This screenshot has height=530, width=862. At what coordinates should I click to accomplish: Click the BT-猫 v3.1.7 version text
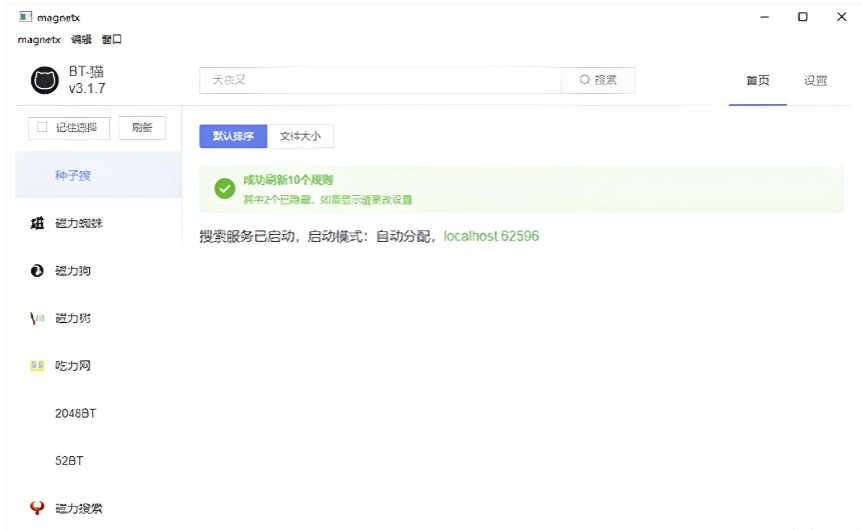coord(87,80)
